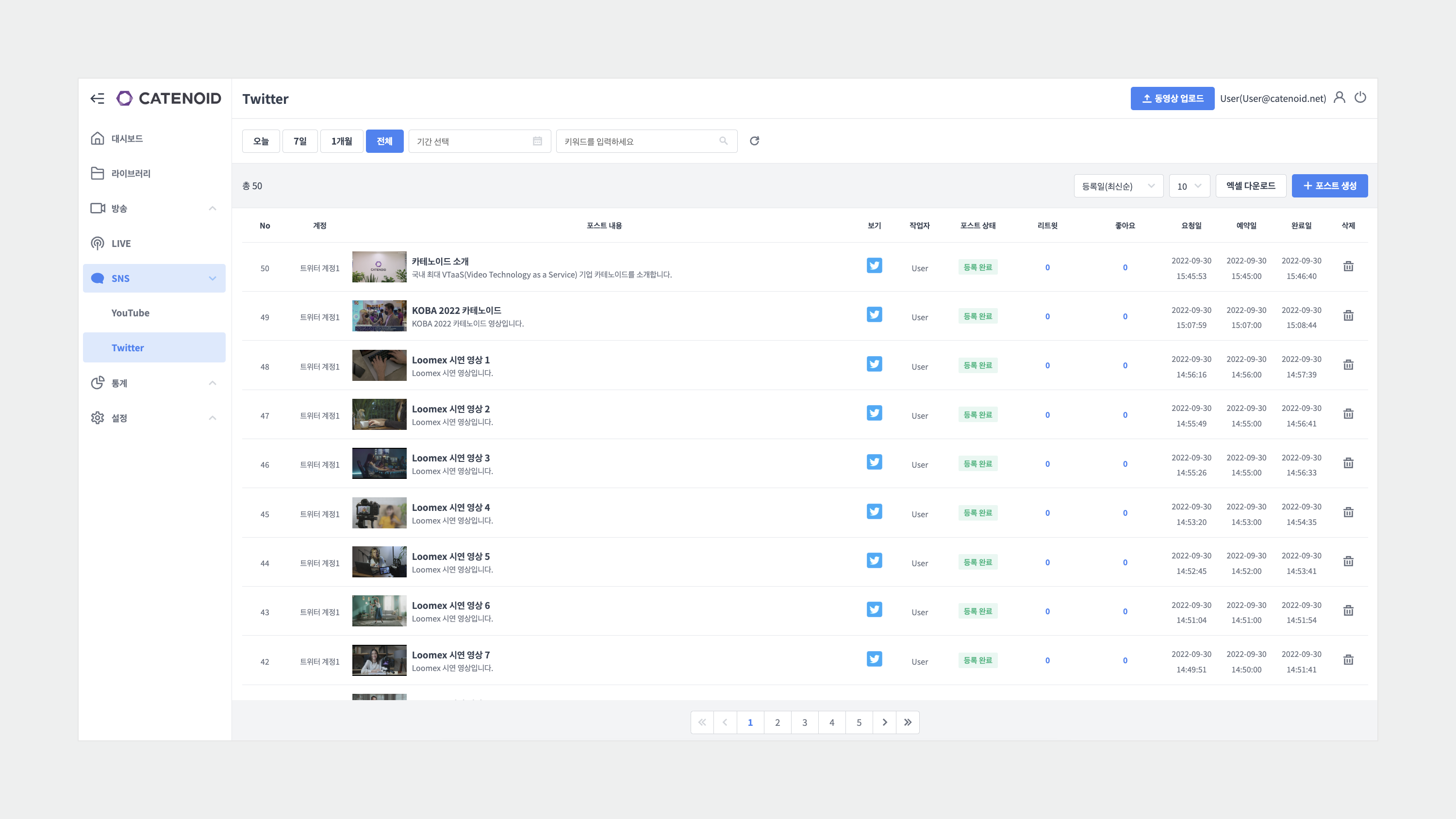
Task: Open YouTube under SNS menu
Action: click(x=131, y=313)
